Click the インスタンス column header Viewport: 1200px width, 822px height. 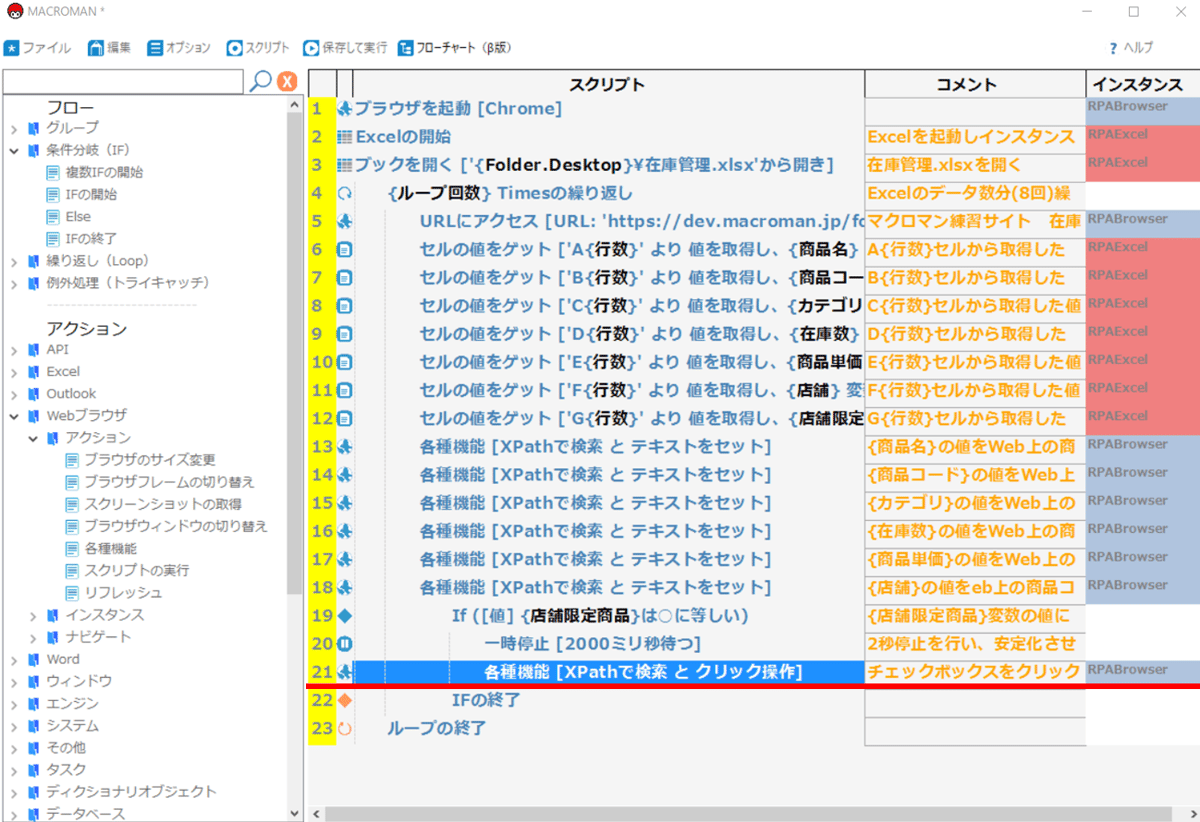[x=1142, y=84]
